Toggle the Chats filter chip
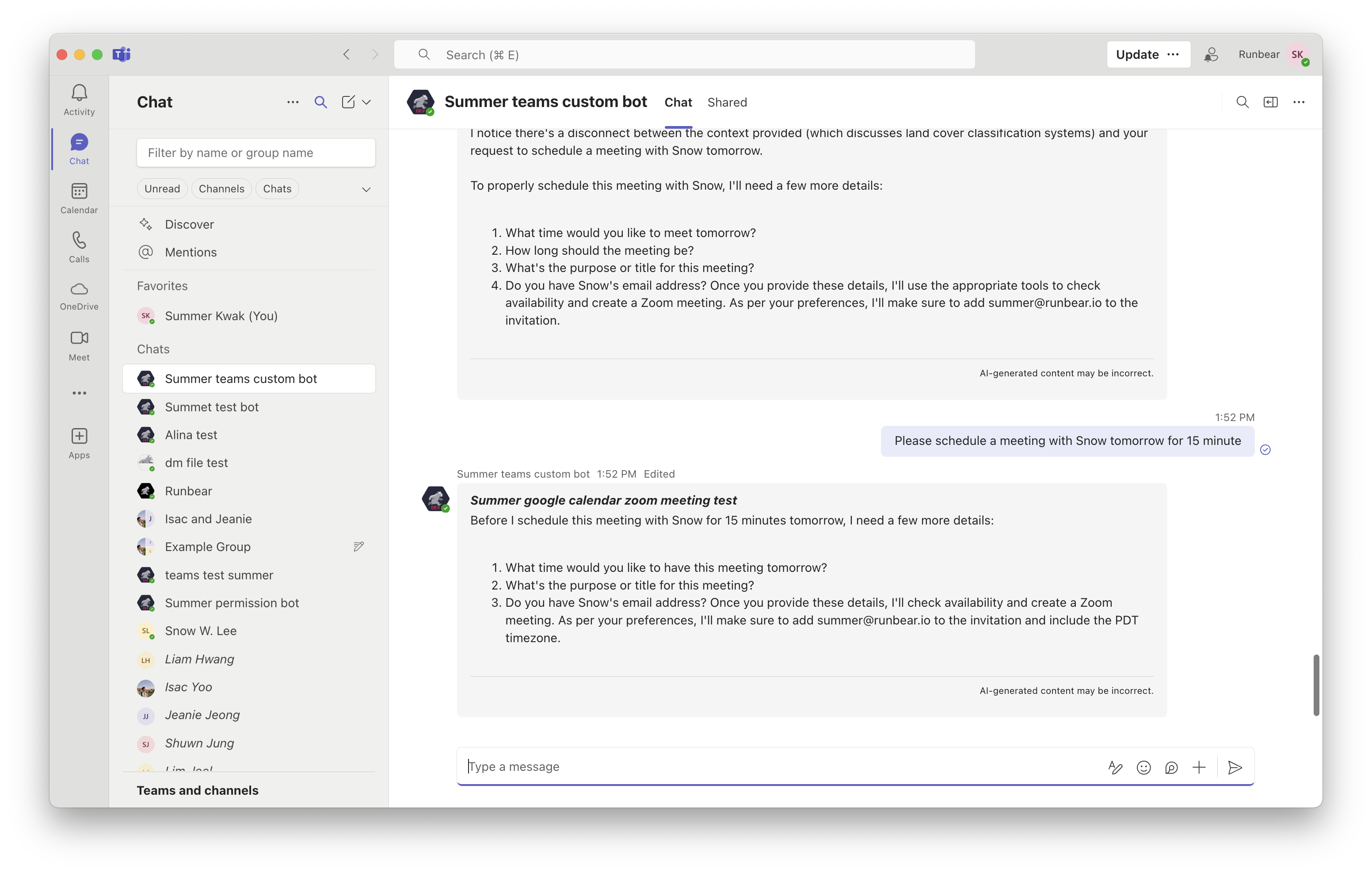This screenshot has width=1372, height=873. point(277,189)
